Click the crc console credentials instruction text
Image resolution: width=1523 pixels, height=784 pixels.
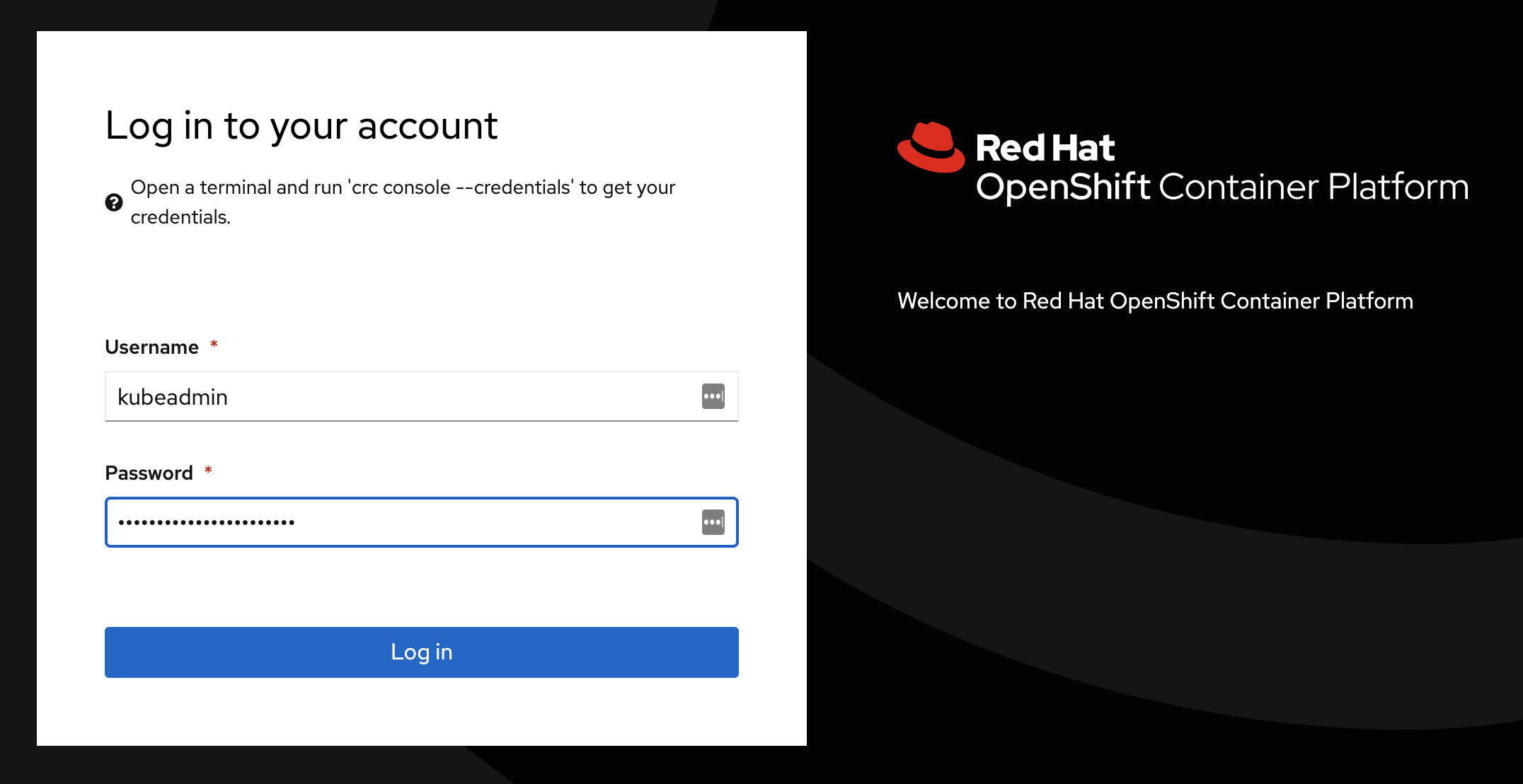(402, 201)
